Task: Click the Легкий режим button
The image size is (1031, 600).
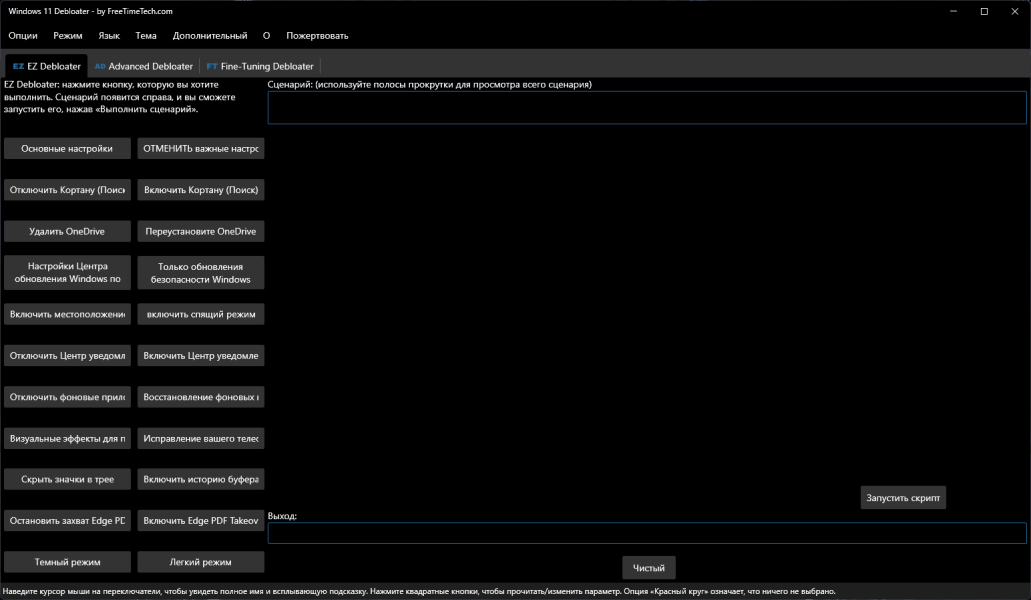Action: click(x=201, y=562)
